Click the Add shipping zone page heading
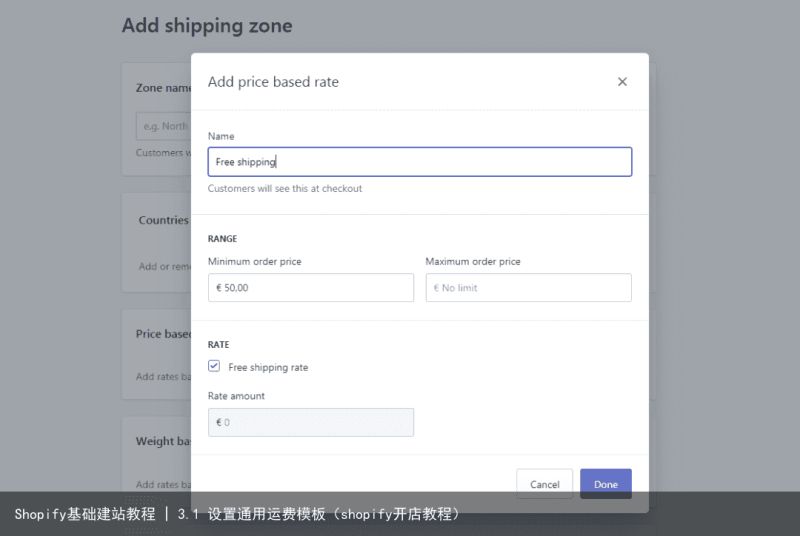800x536 pixels. pos(207,25)
